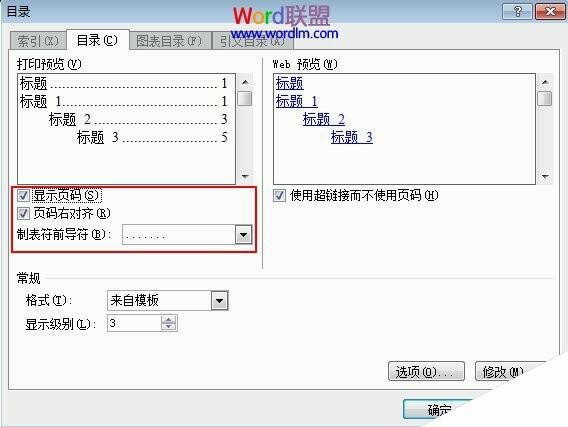Viewport: 568px width, 427px height.
Task: Uncheck the 页码右对齐 checkbox
Action: click(23, 213)
